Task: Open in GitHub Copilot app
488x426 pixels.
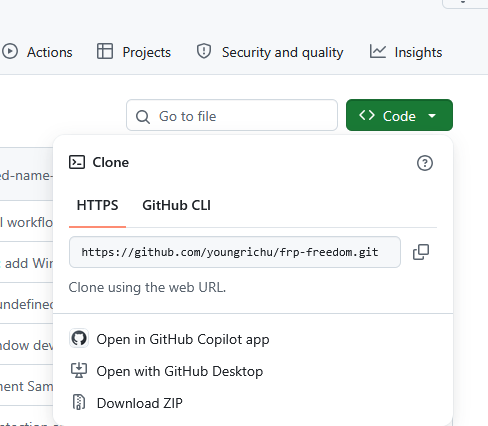Action: pos(169,339)
